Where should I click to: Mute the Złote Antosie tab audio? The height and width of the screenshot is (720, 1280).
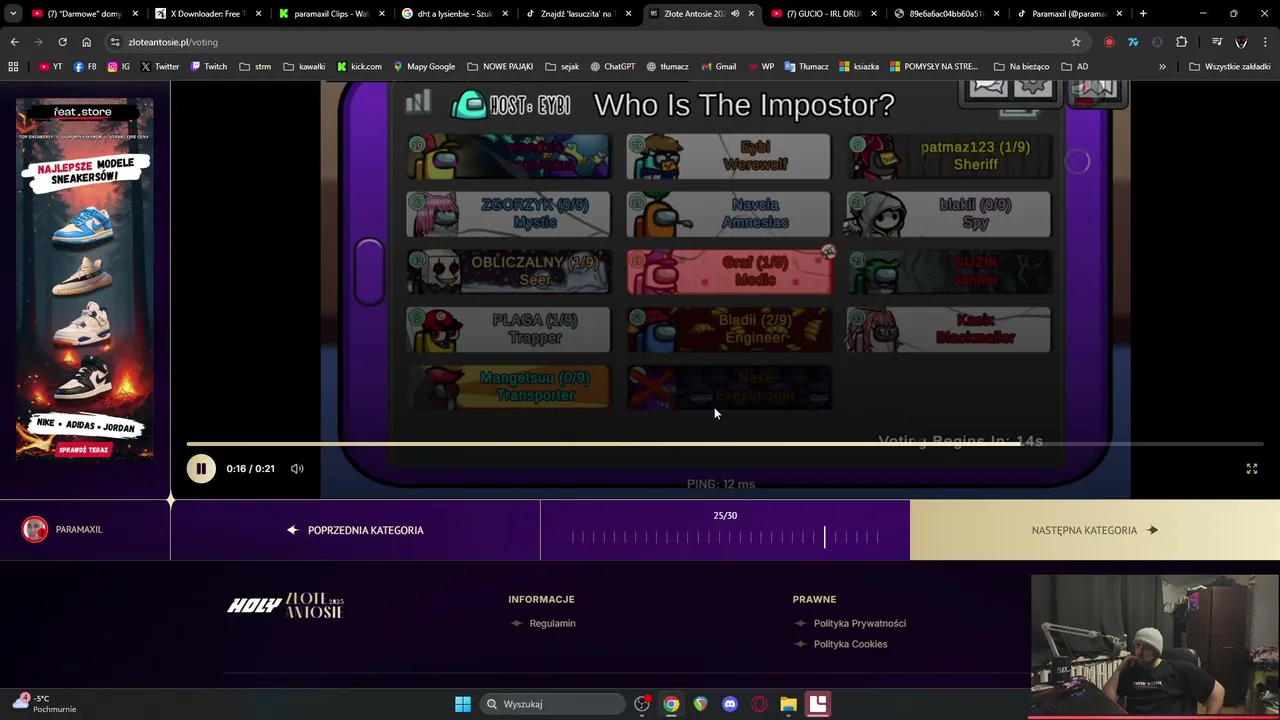click(x=735, y=14)
